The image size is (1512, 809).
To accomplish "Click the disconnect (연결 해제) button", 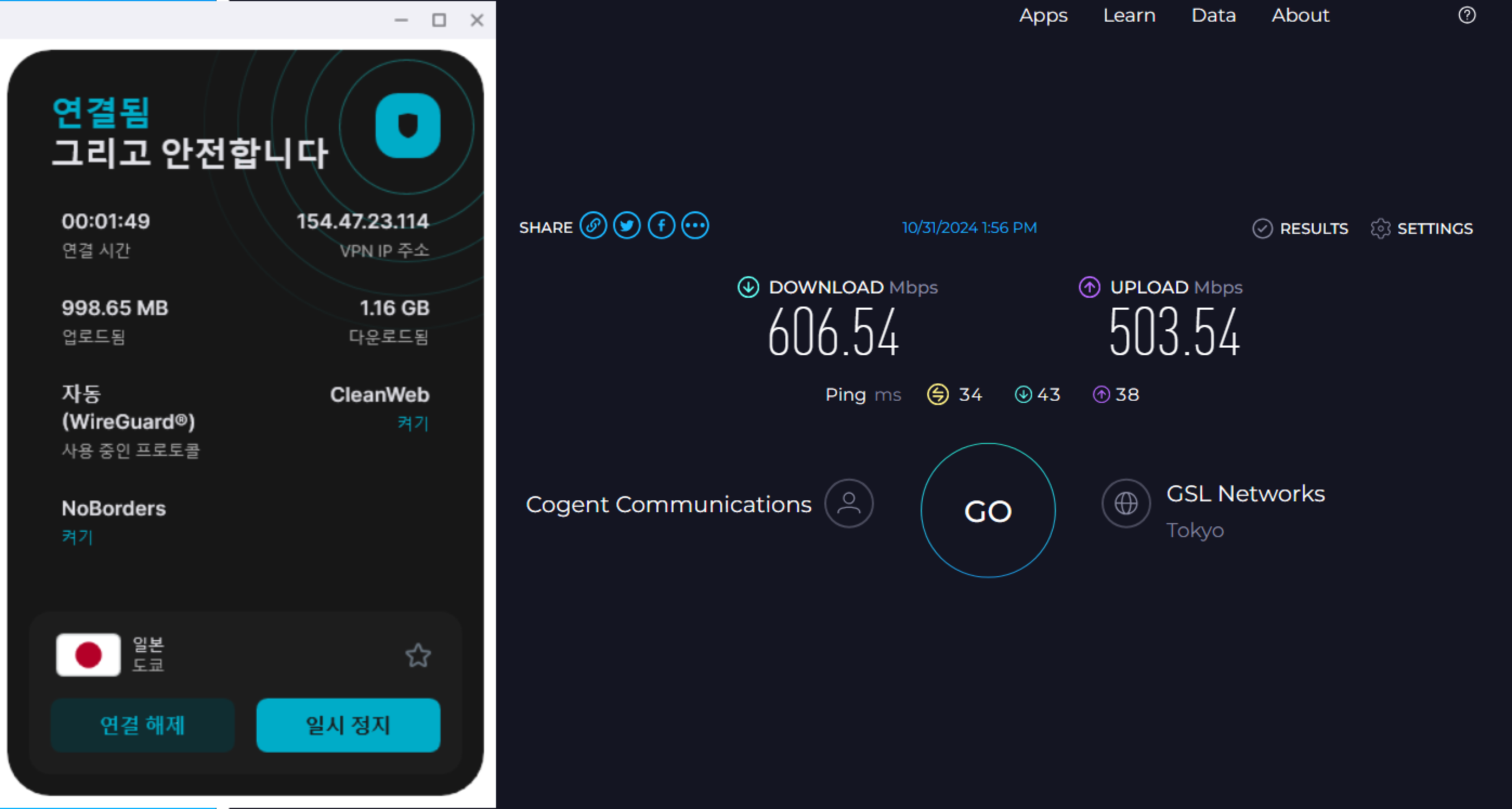I will 142,725.
